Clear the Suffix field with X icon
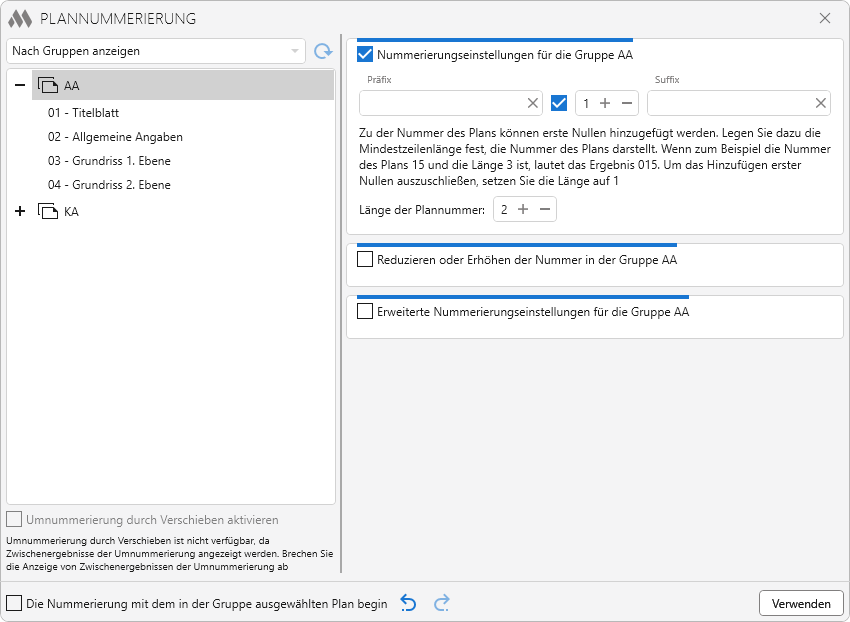The image size is (850, 622). coord(821,103)
